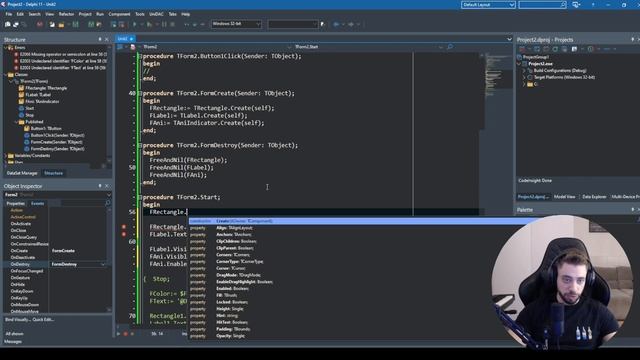Expand Build Configurations (Debug) node
640x360 pixels.
click(524, 71)
